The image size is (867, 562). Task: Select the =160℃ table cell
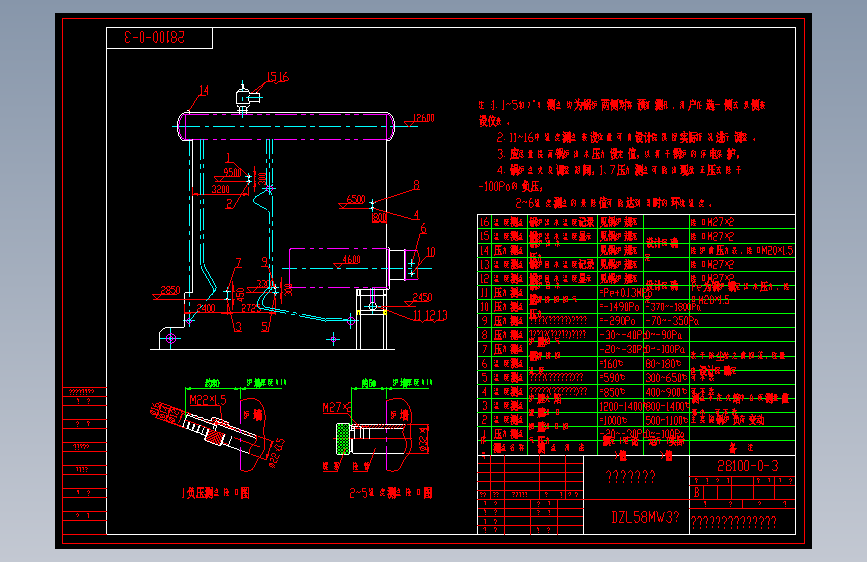click(x=612, y=363)
